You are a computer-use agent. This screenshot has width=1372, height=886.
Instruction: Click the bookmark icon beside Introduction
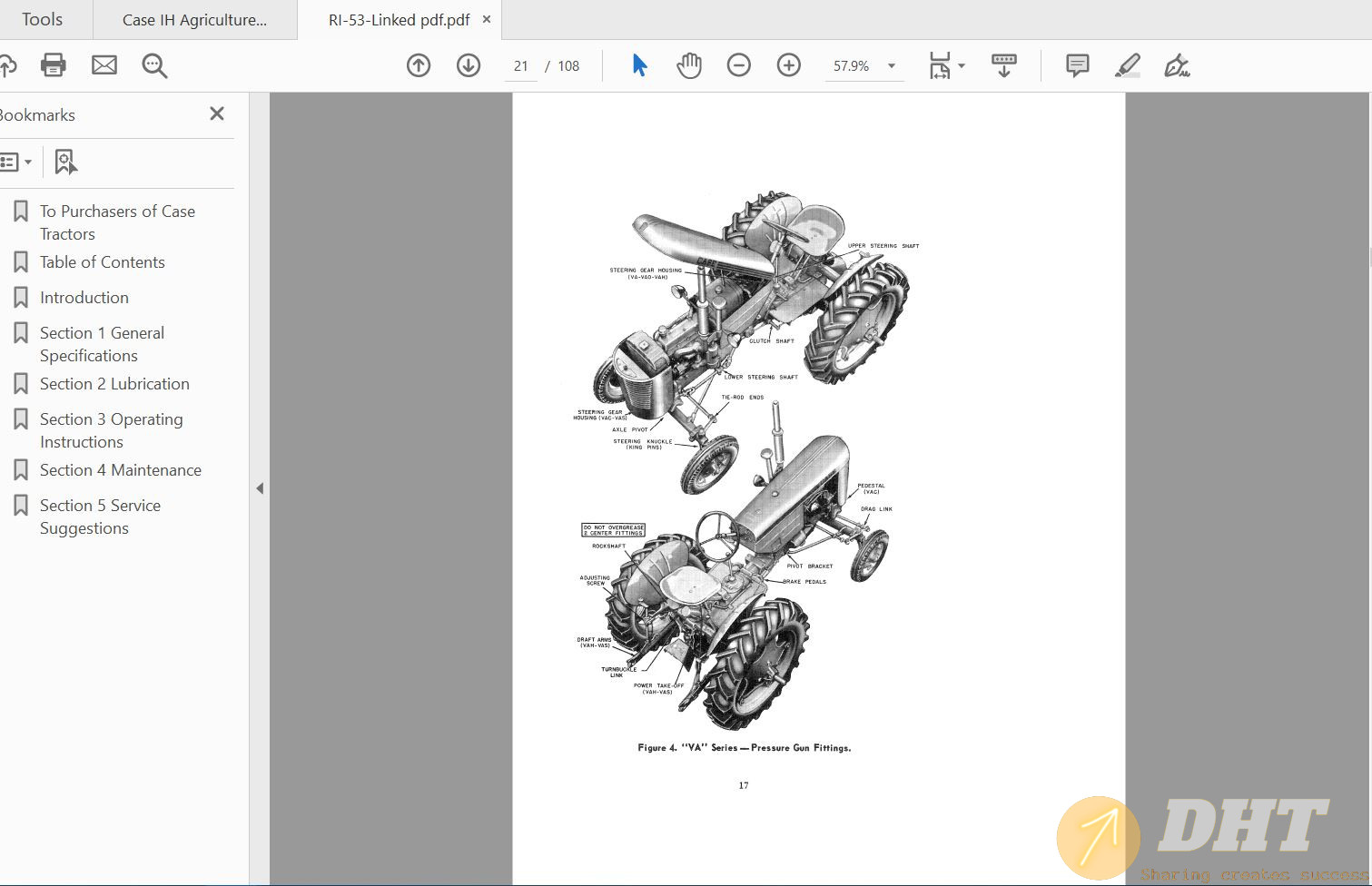[21, 297]
